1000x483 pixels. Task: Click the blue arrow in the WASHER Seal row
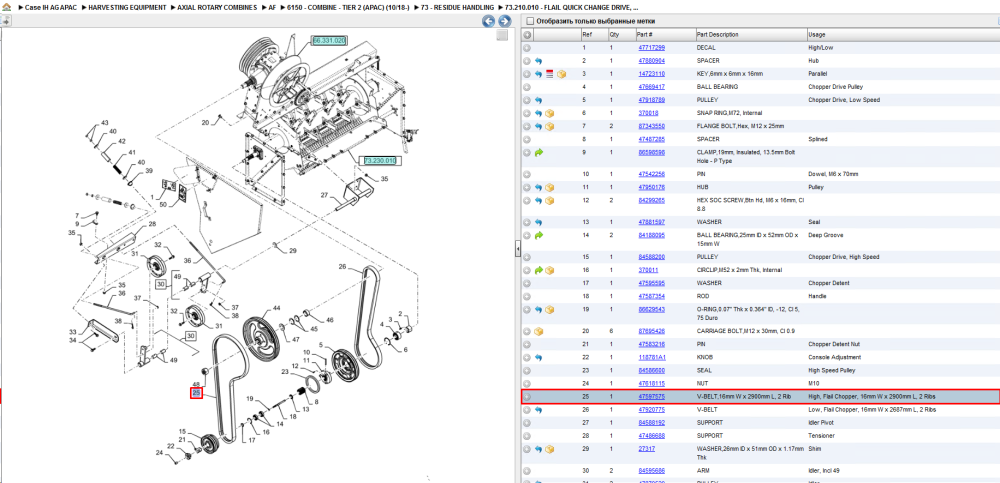click(x=539, y=222)
